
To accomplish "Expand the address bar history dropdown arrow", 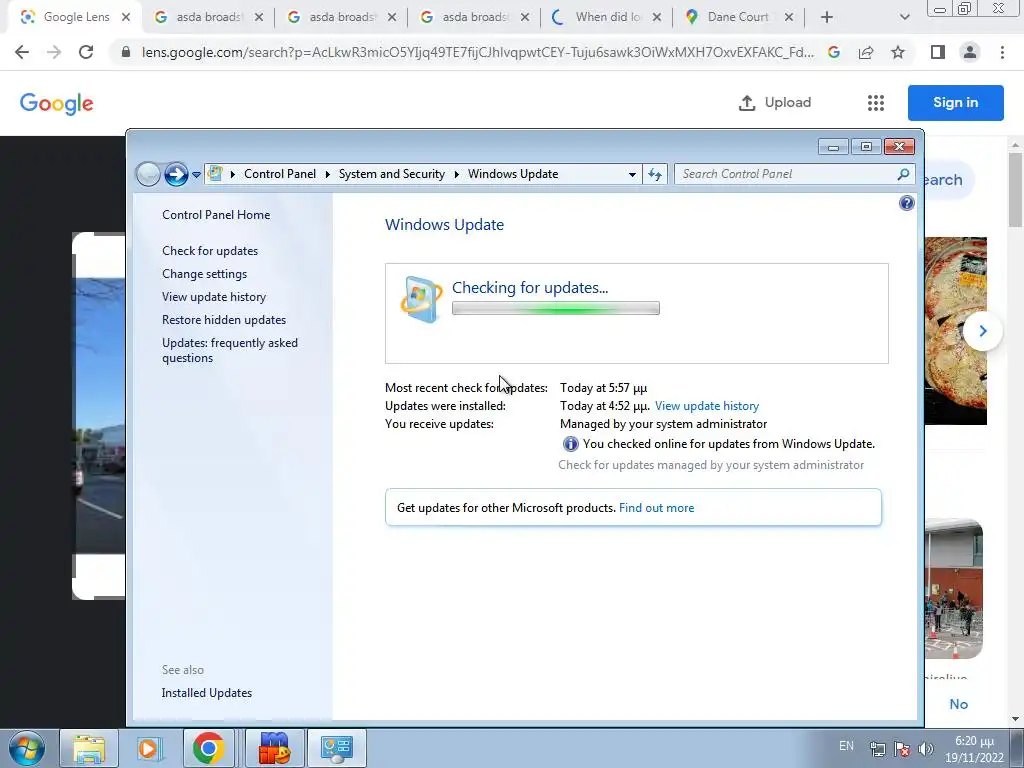I will click(632, 174).
